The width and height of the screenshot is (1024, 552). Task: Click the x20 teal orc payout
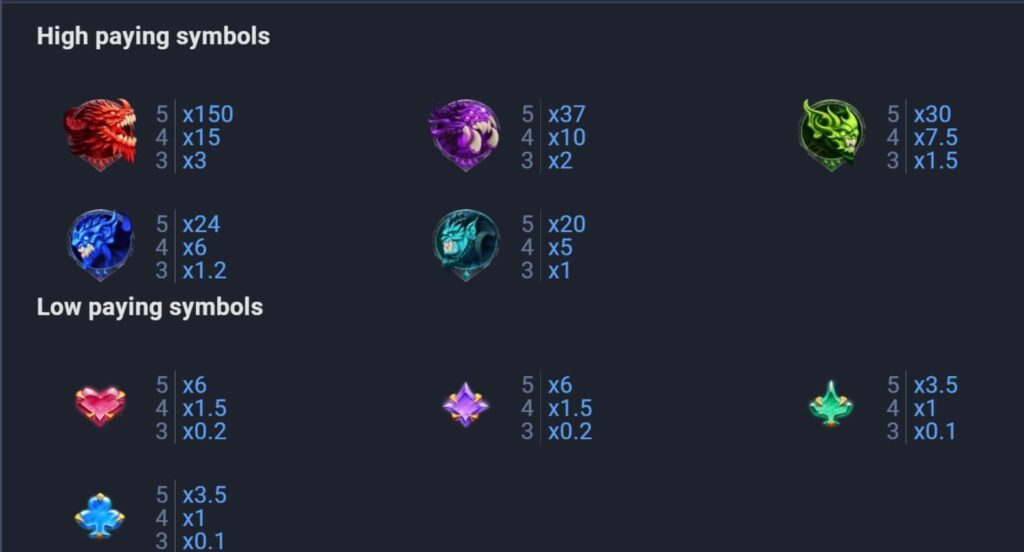(x=566, y=224)
